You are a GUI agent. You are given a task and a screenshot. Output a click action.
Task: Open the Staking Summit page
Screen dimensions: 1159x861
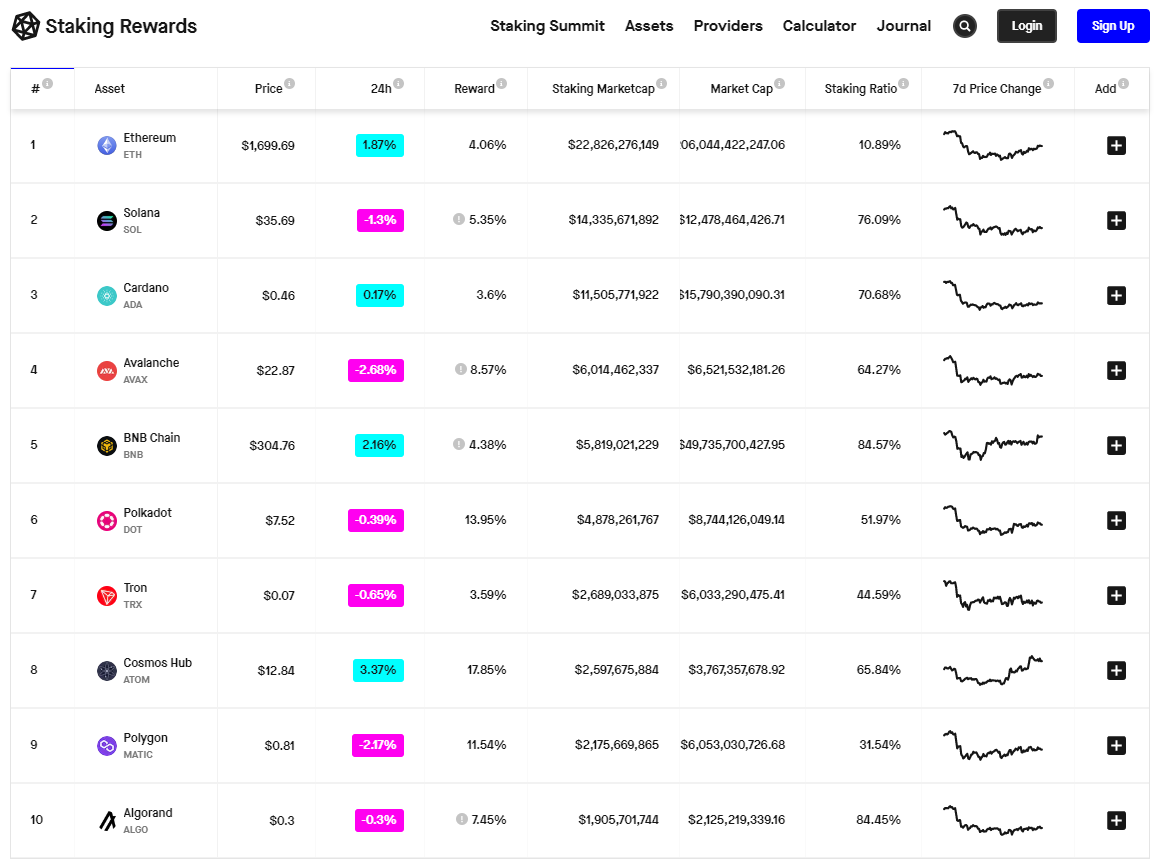click(547, 26)
